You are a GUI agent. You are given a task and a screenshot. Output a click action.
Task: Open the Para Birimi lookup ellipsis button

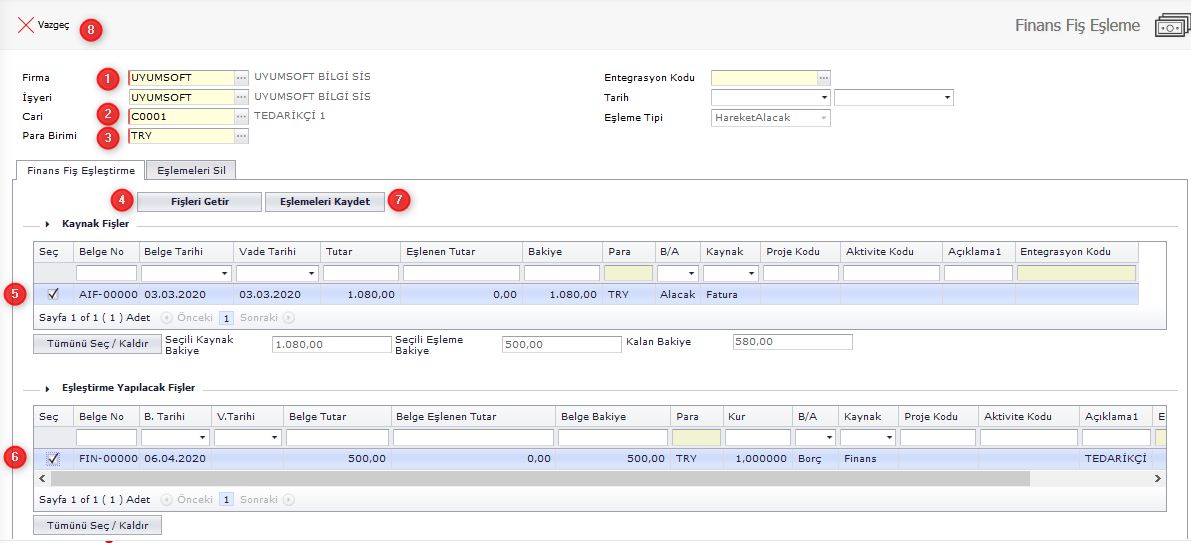click(241, 136)
